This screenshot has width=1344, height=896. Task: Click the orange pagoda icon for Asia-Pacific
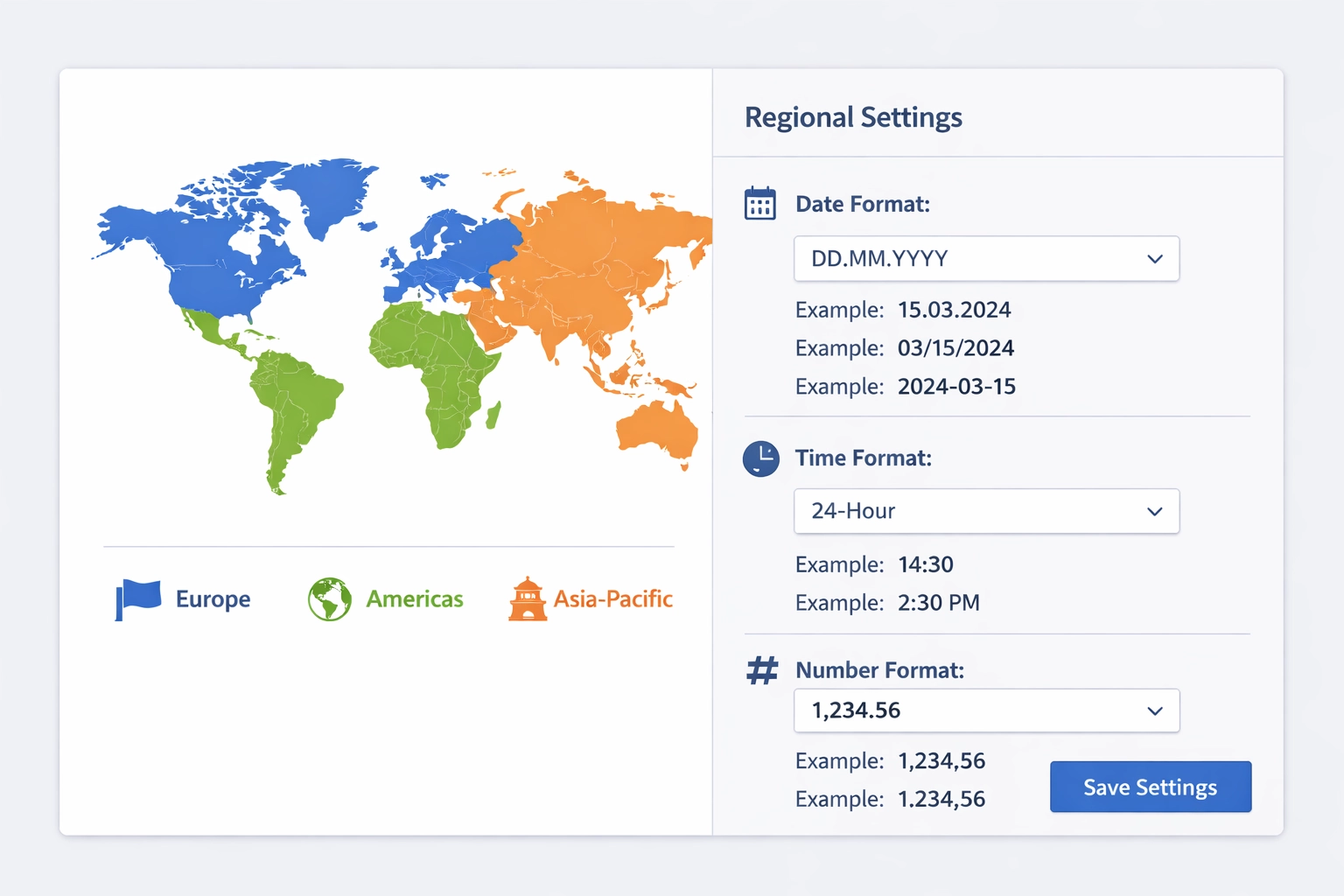point(527,599)
